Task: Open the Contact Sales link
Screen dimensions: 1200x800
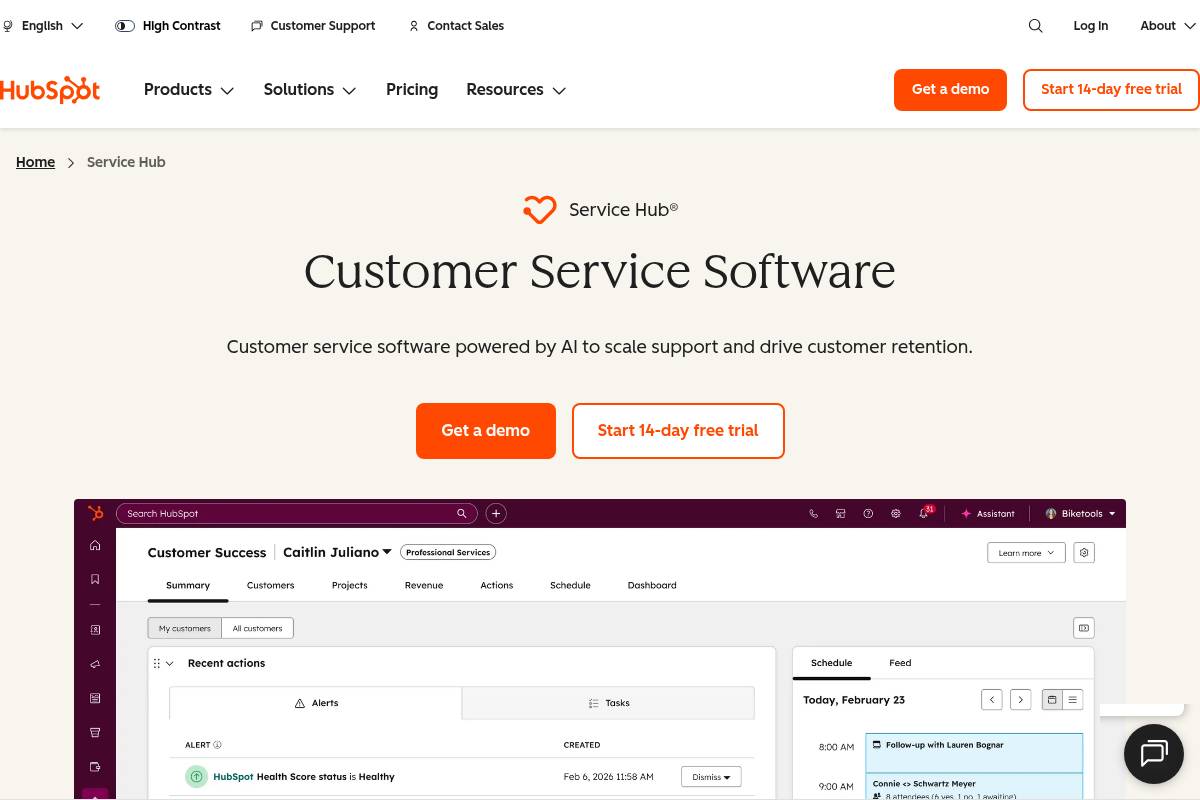Action: (x=456, y=26)
